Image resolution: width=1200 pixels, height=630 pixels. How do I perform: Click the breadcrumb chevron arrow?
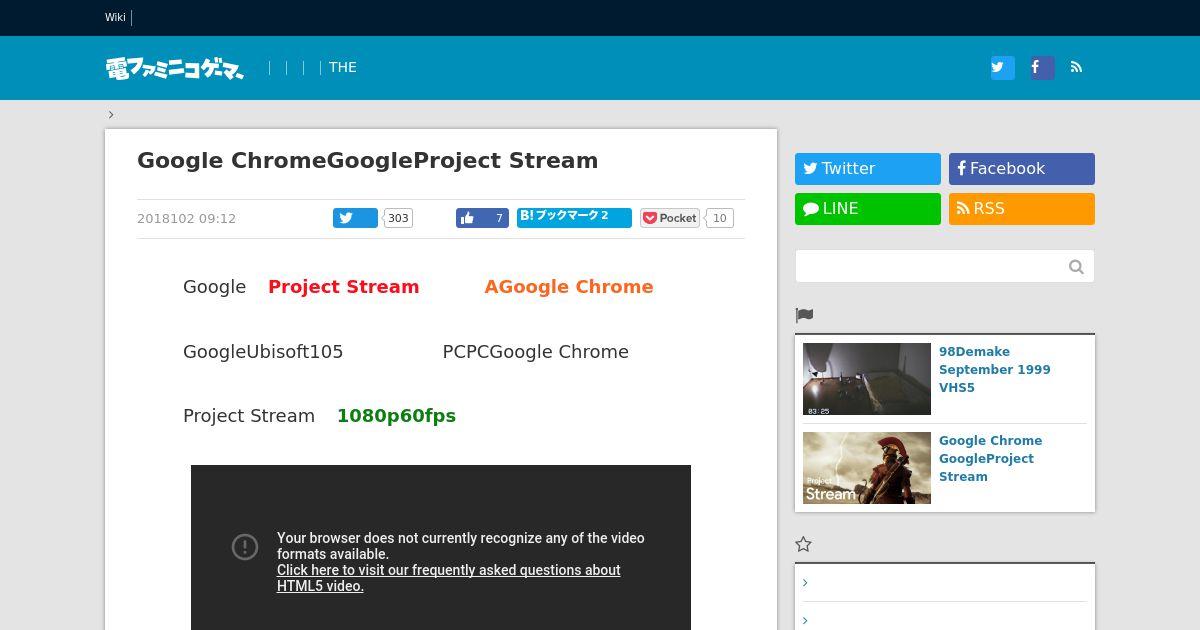click(111, 114)
